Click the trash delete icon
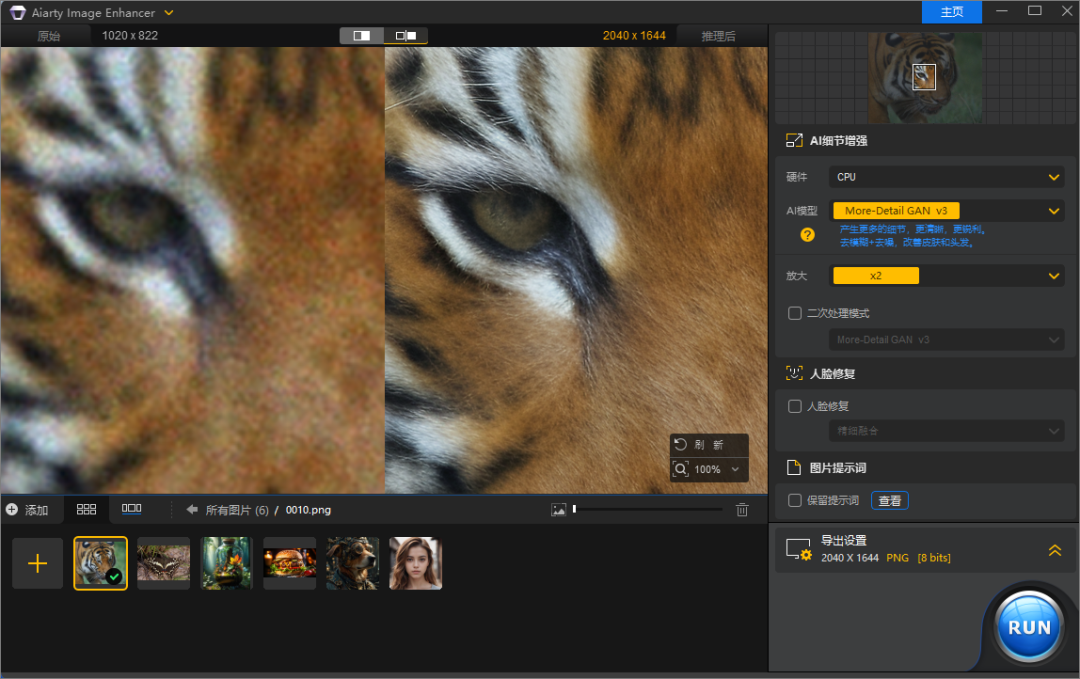 point(742,510)
